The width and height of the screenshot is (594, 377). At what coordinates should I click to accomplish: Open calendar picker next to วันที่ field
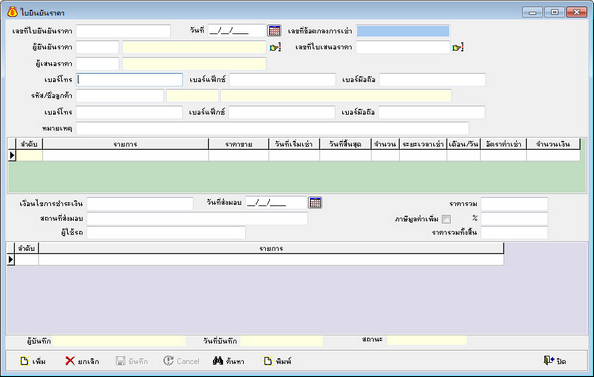[274, 31]
